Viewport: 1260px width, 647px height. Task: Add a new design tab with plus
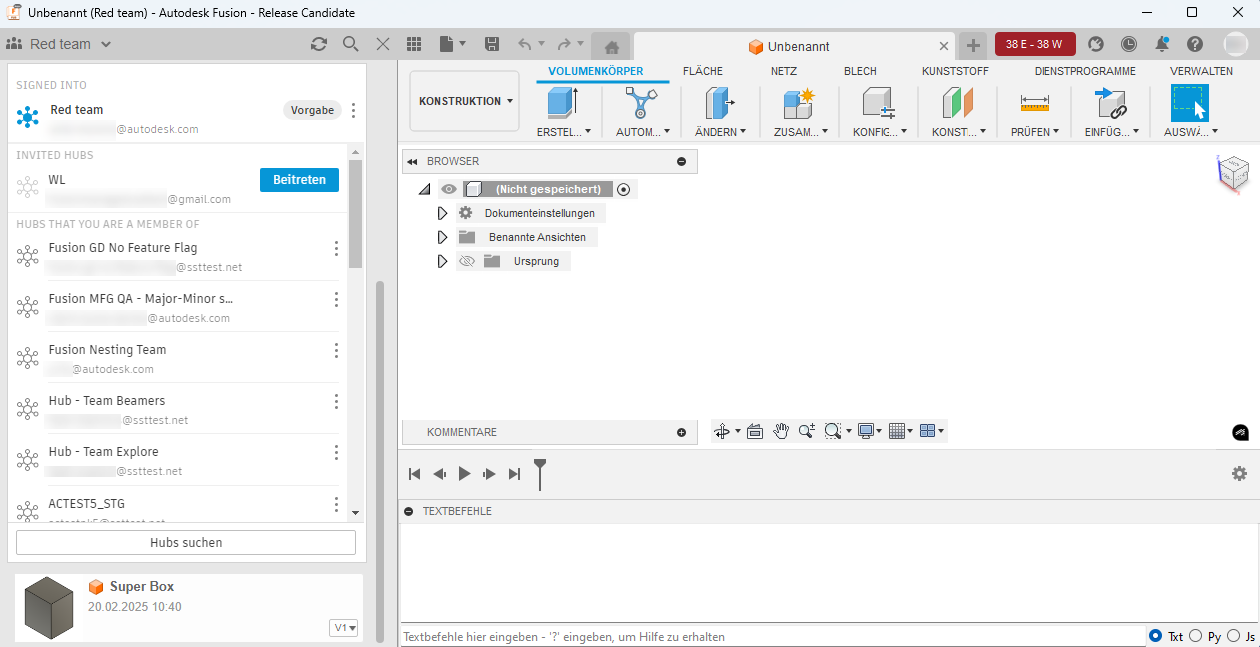tap(973, 46)
